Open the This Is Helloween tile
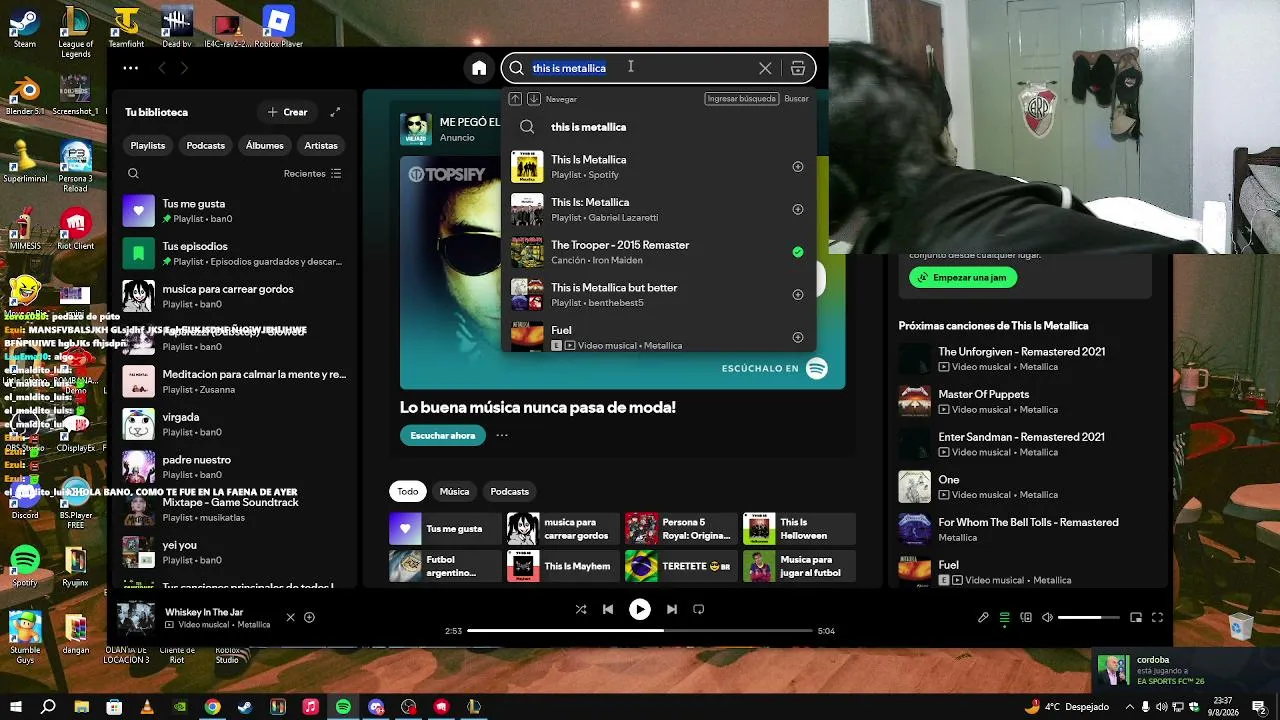Image resolution: width=1280 pixels, height=720 pixels. pyautogui.click(x=798, y=528)
